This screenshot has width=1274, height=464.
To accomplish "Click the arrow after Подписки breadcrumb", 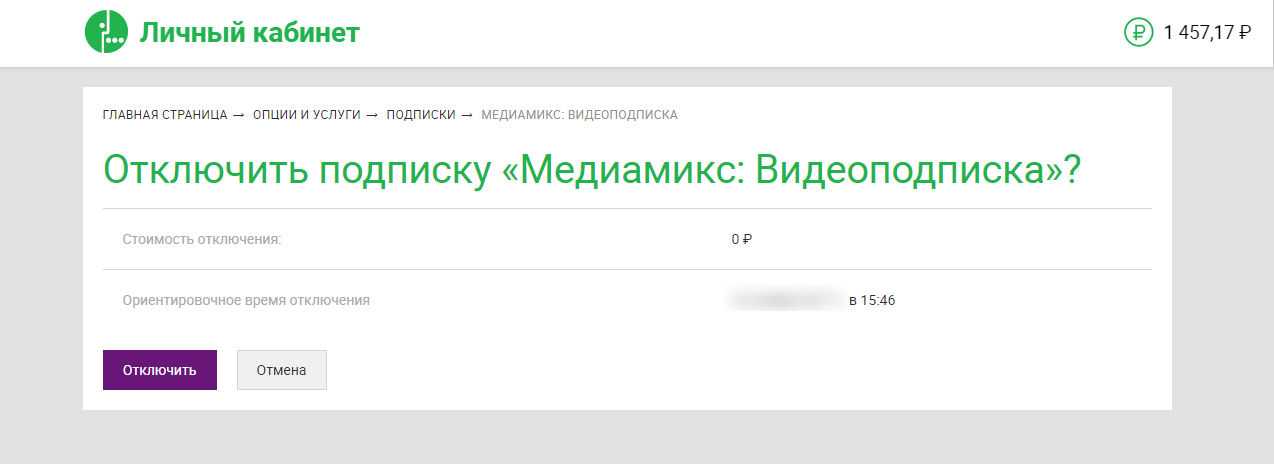I will [x=467, y=115].
